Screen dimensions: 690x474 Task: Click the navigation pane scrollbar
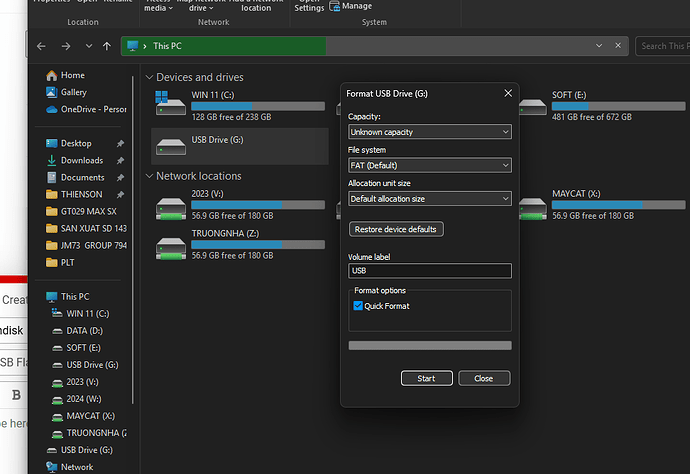click(x=133, y=240)
